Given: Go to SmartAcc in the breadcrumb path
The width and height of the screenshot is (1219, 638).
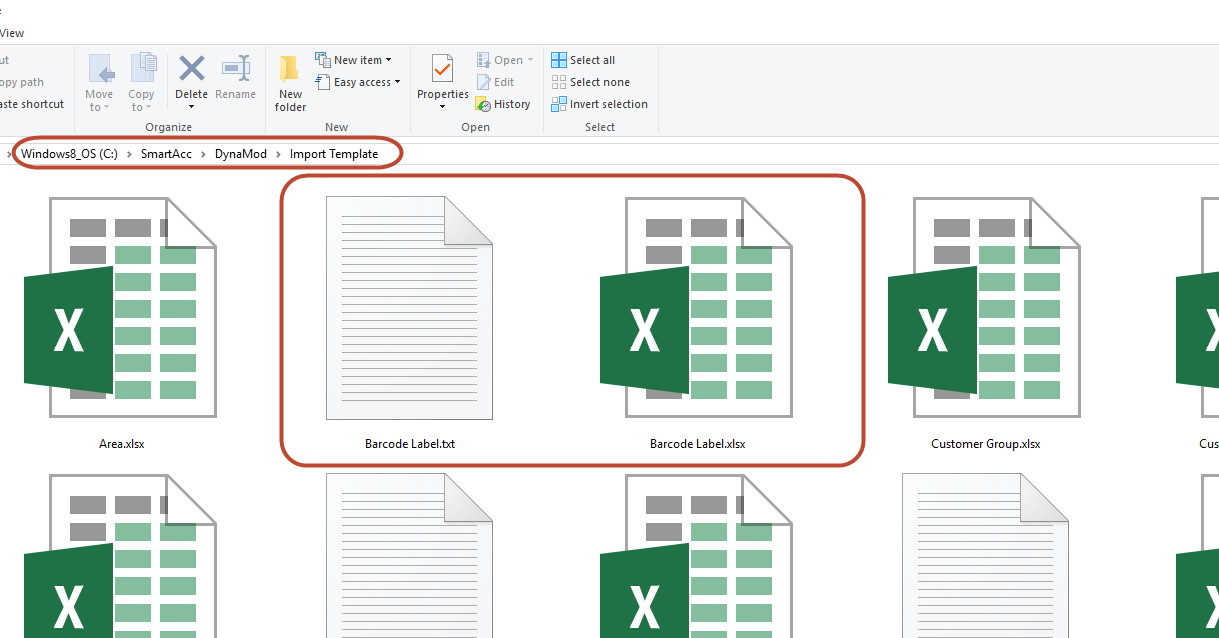Looking at the screenshot, I should click(166, 154).
